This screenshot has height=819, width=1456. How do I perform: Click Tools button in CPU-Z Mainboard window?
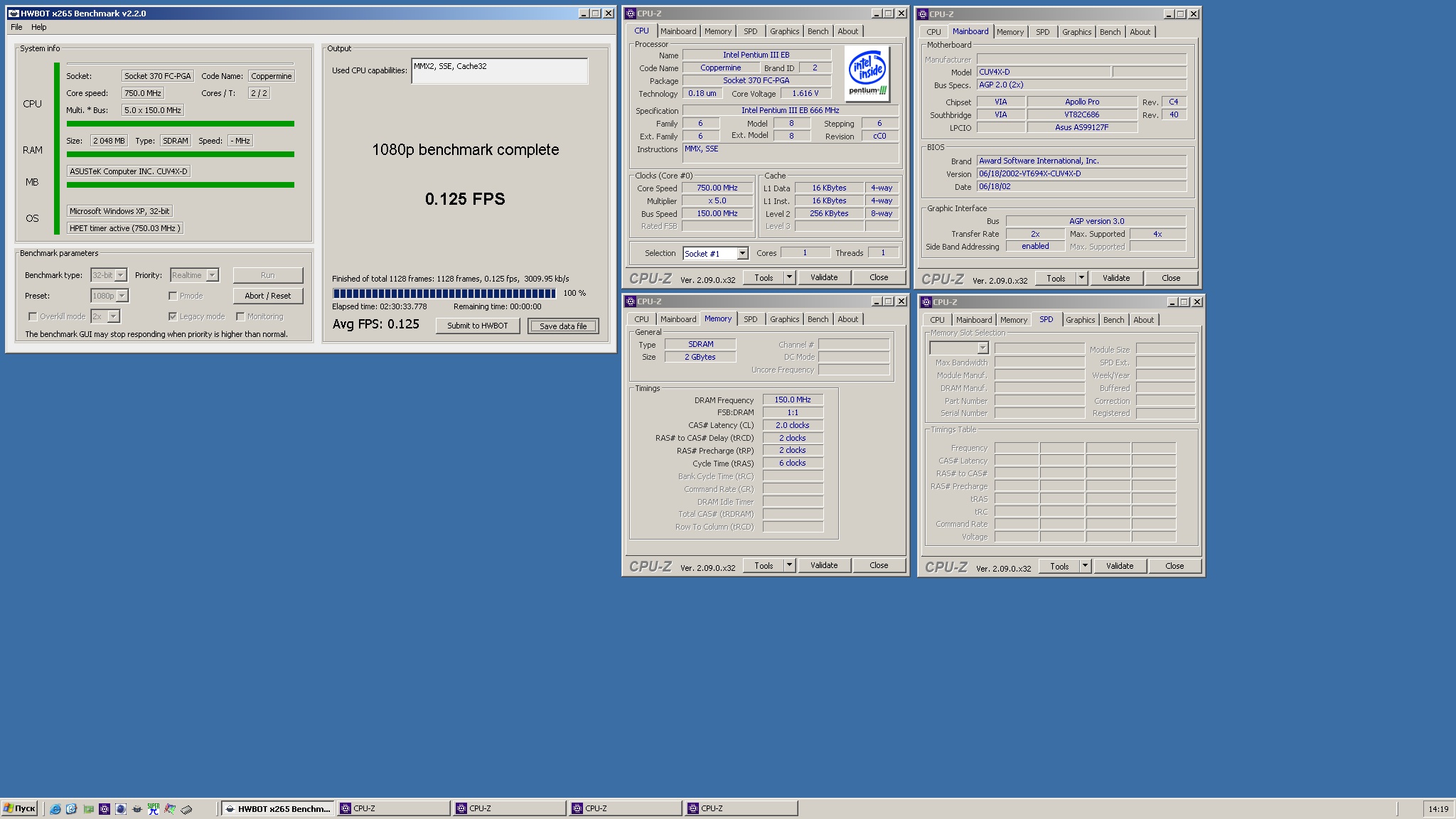pos(1056,278)
